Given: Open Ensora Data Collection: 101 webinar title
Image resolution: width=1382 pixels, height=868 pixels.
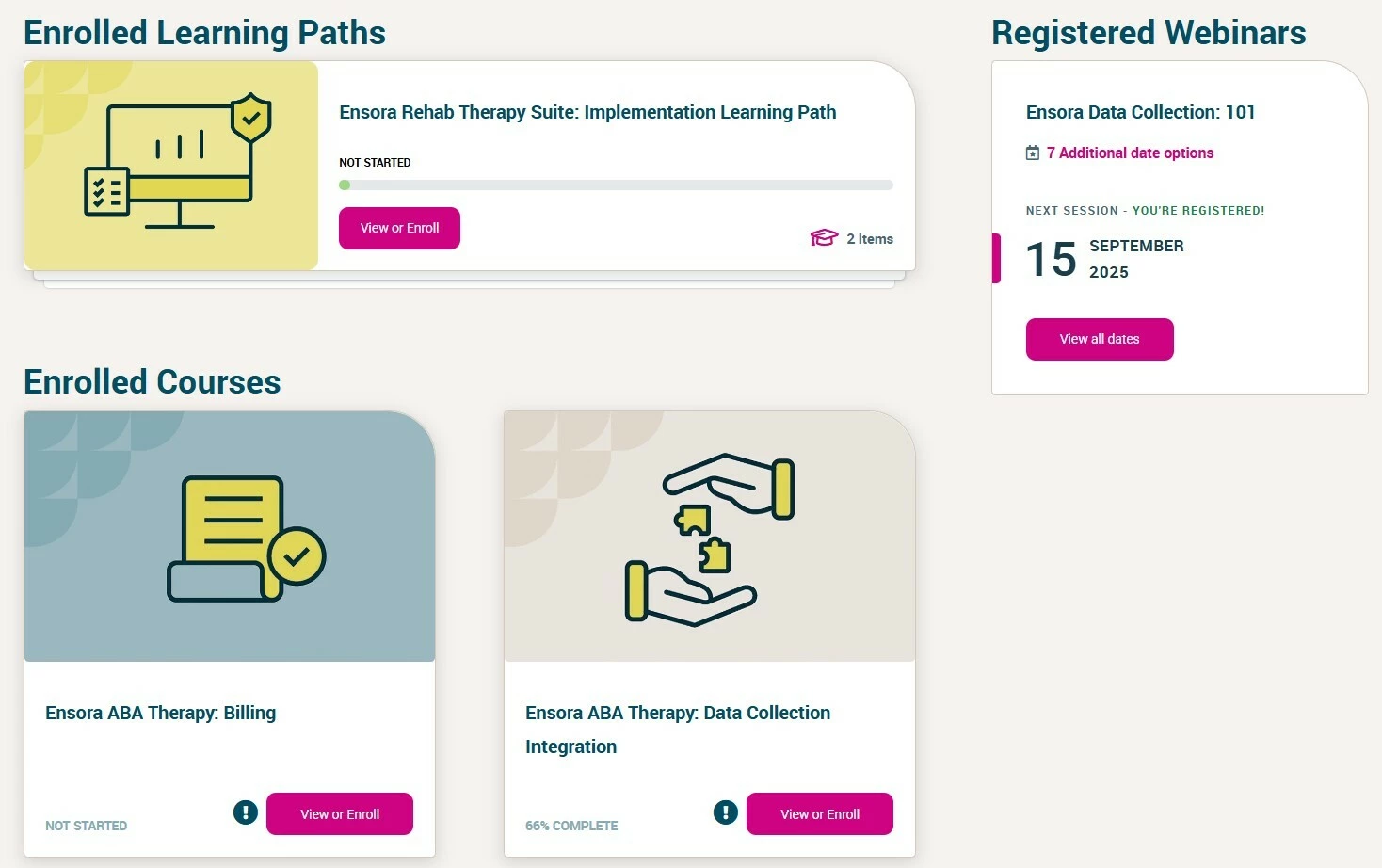Looking at the screenshot, I should coord(1141,112).
